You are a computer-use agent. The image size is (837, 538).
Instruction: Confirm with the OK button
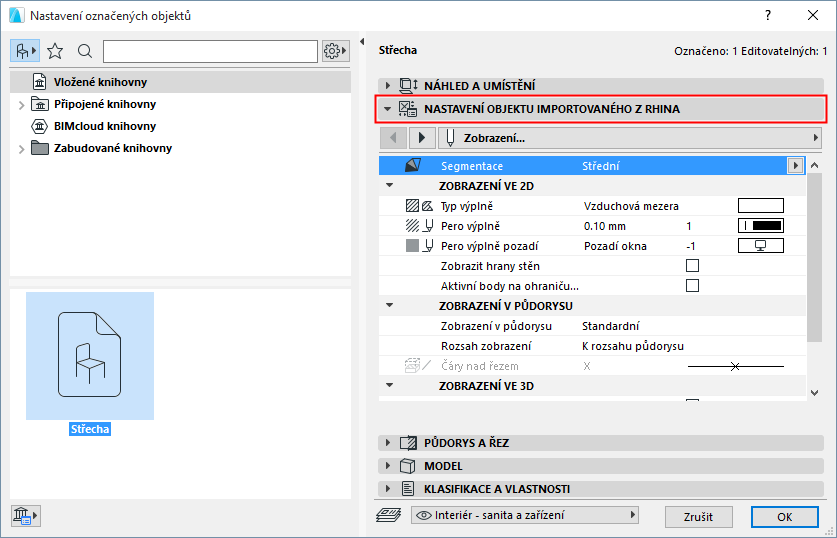point(785,517)
